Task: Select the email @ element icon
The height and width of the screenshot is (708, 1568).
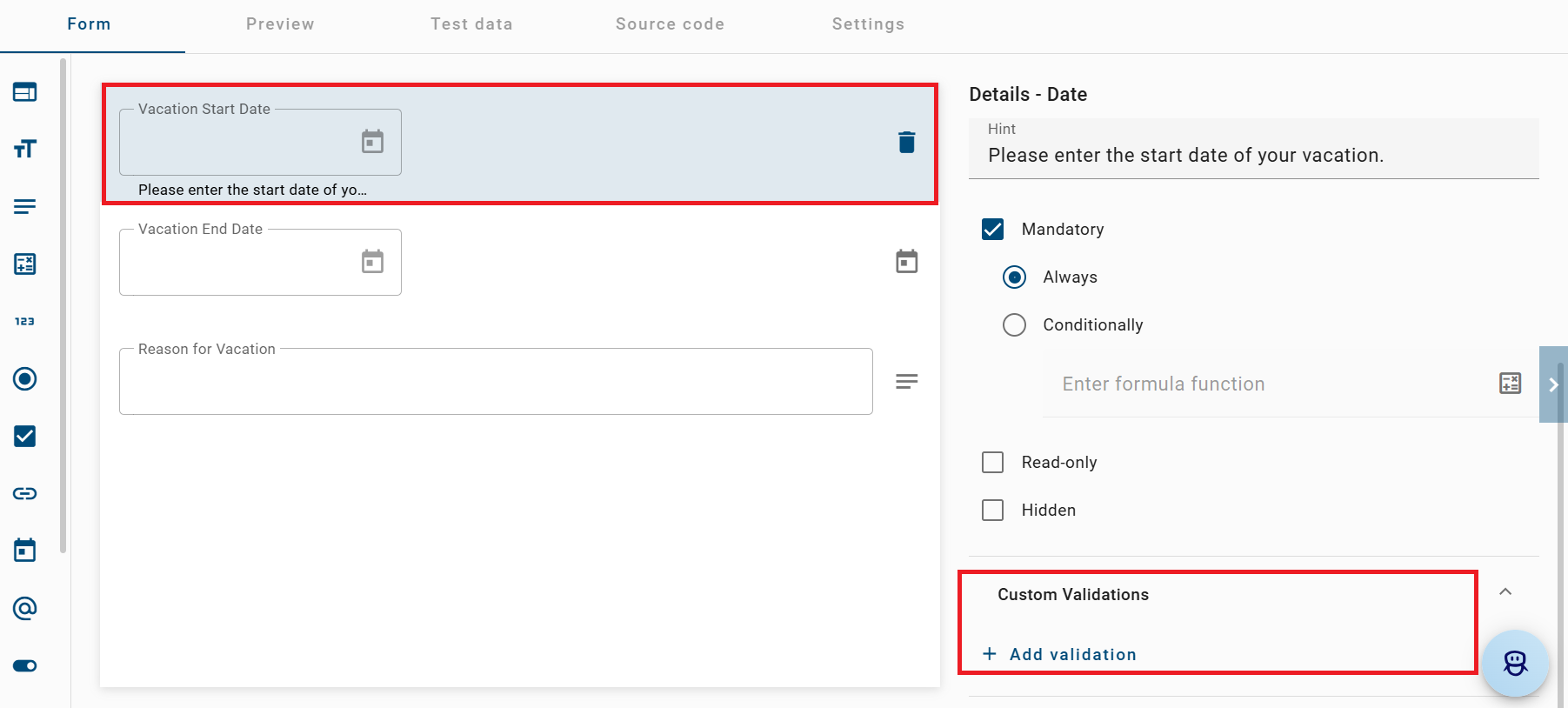Action: [x=24, y=608]
